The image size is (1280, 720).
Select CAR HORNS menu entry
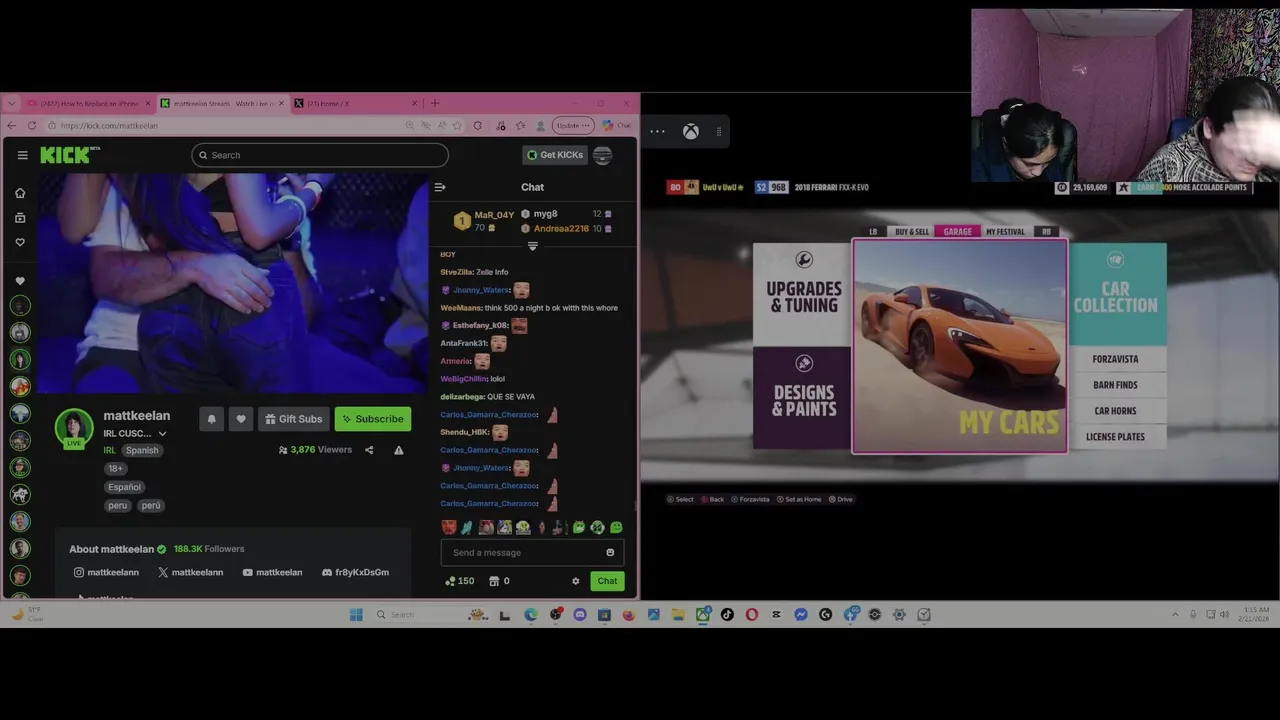tap(1116, 411)
